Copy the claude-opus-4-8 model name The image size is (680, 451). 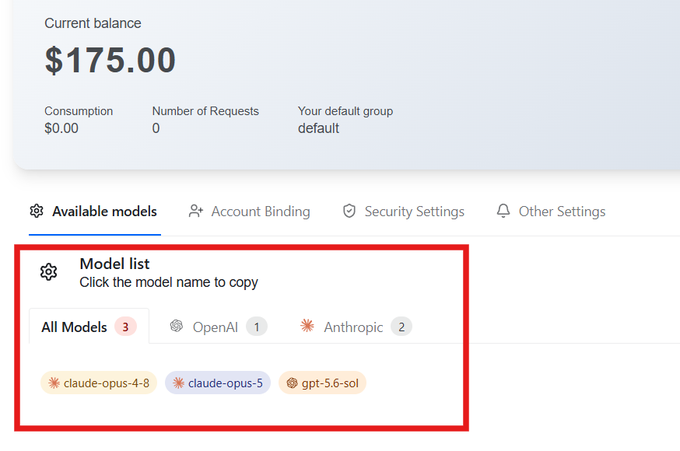pyautogui.click(x=98, y=383)
